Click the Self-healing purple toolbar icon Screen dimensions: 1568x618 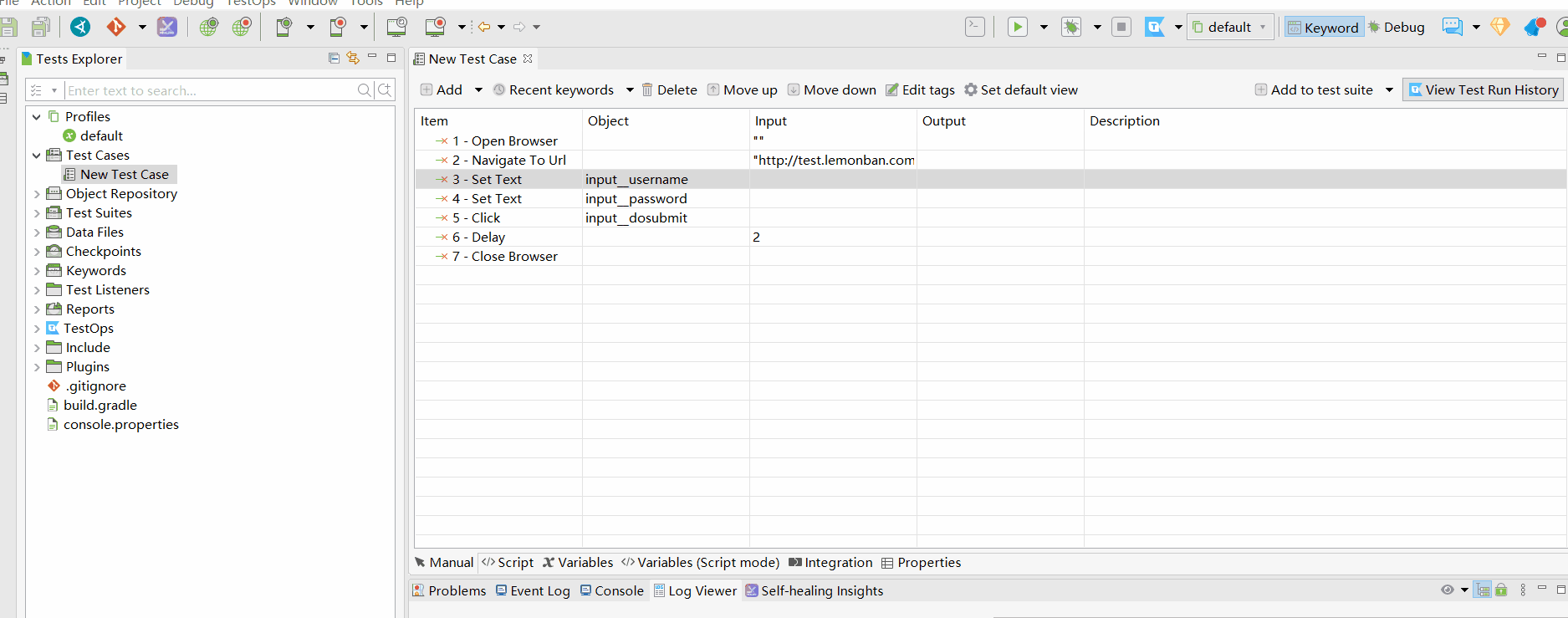tap(167, 27)
